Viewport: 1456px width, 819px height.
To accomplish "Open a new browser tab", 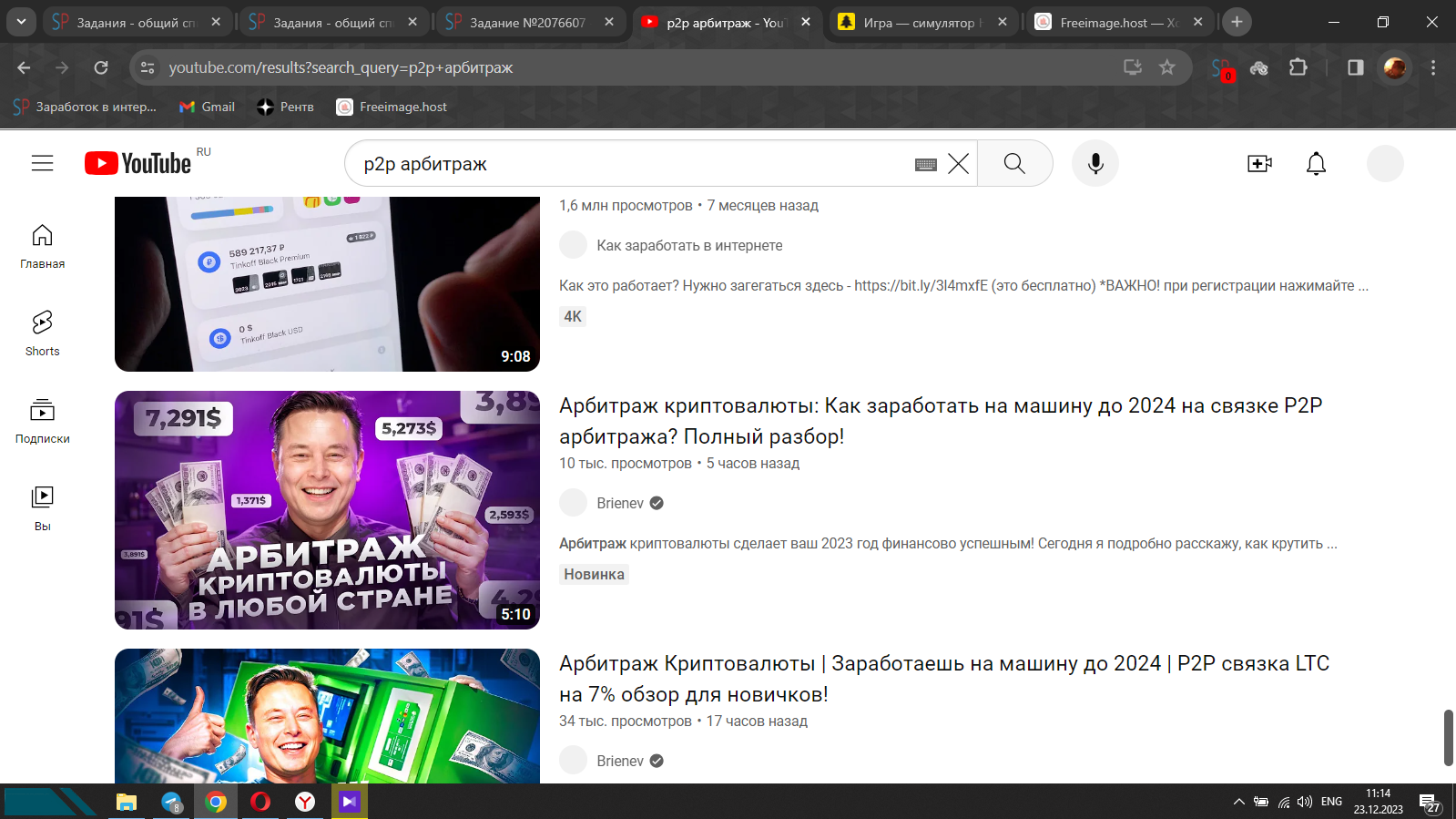I will pos(1237,22).
